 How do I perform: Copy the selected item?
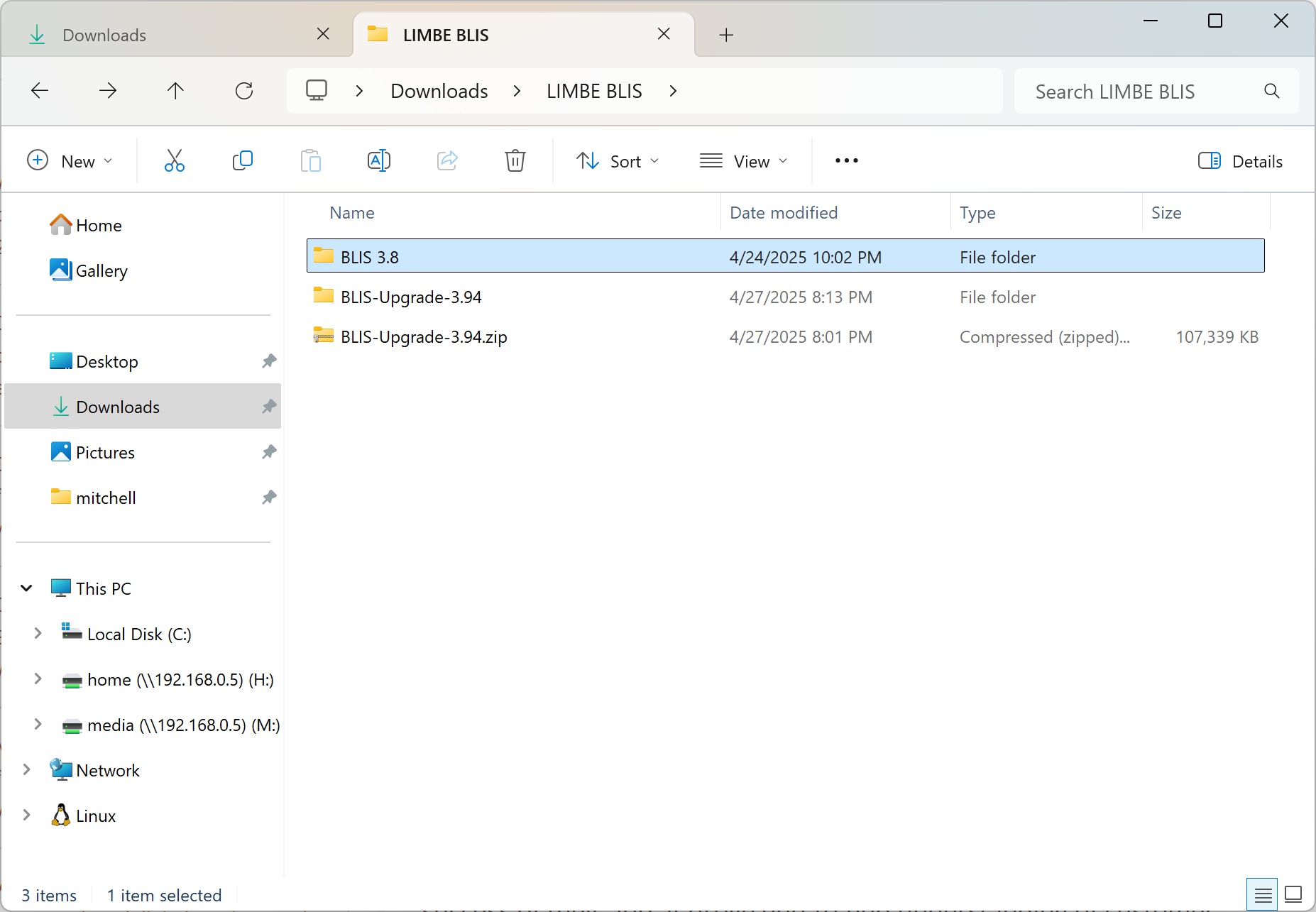click(x=243, y=160)
